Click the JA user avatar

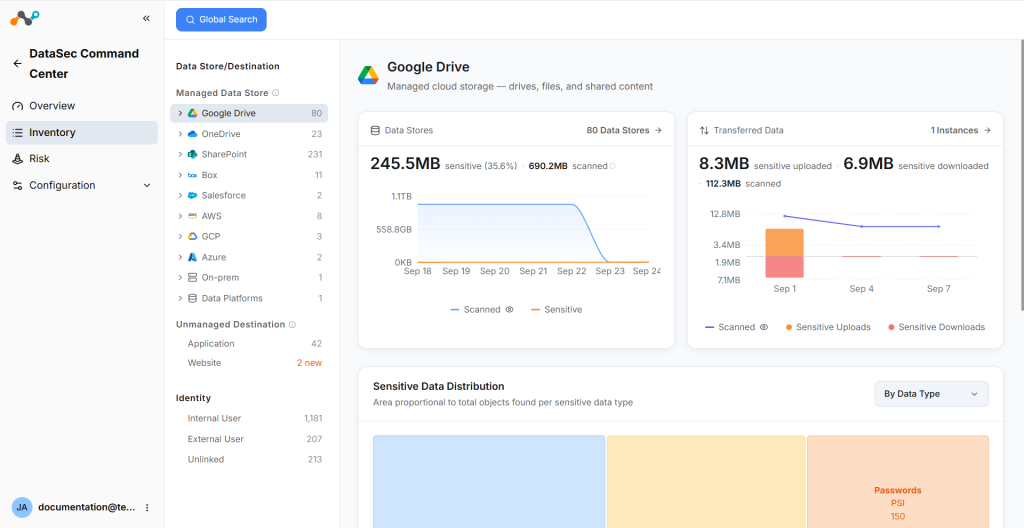22,507
